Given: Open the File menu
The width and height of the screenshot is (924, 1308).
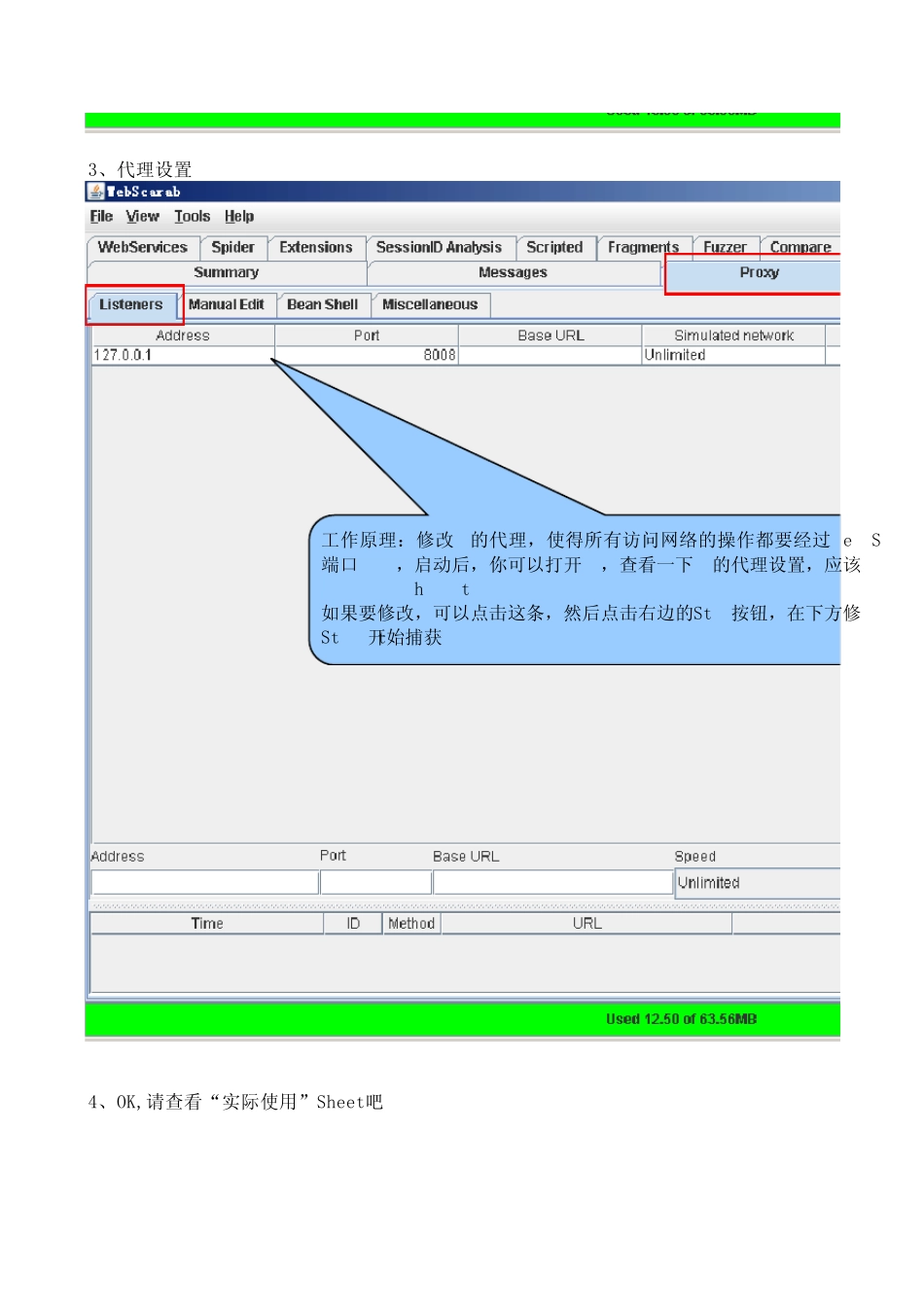Looking at the screenshot, I should 101,217.
